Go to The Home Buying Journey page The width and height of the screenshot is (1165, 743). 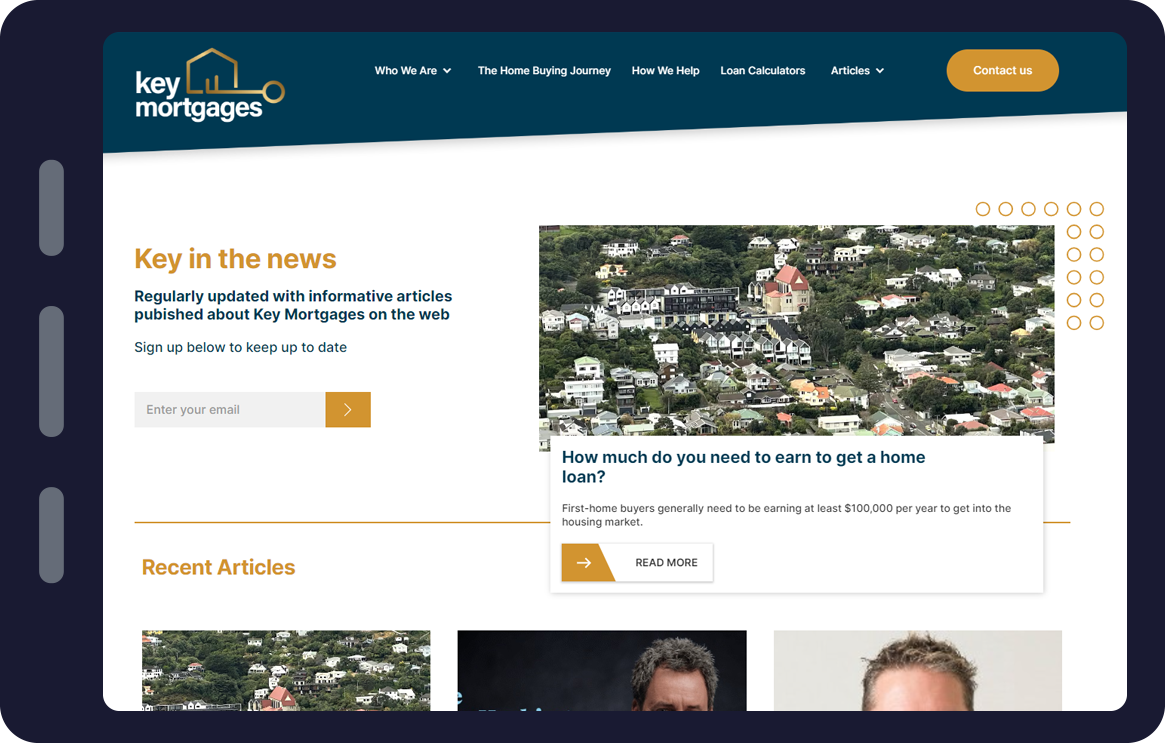[x=544, y=71]
